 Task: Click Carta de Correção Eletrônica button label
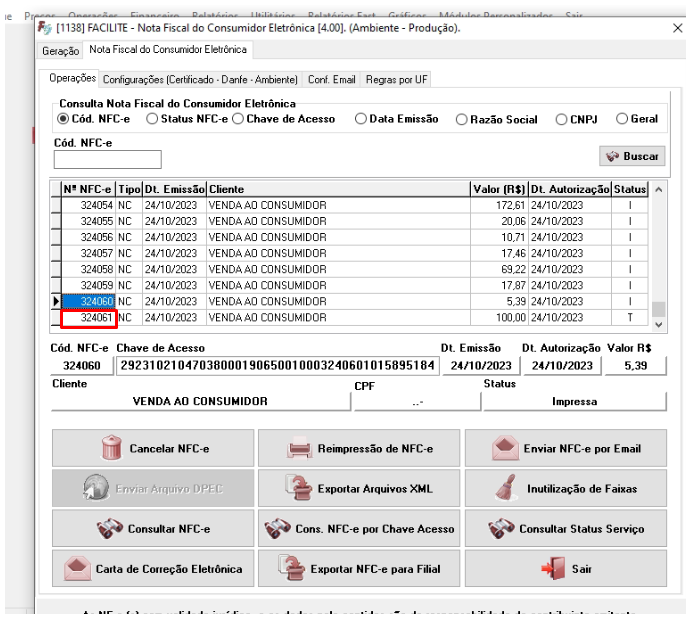169,569
